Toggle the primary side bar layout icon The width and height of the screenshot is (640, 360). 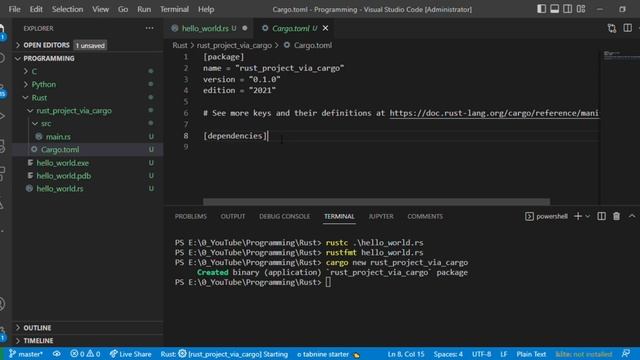tap(541, 9)
